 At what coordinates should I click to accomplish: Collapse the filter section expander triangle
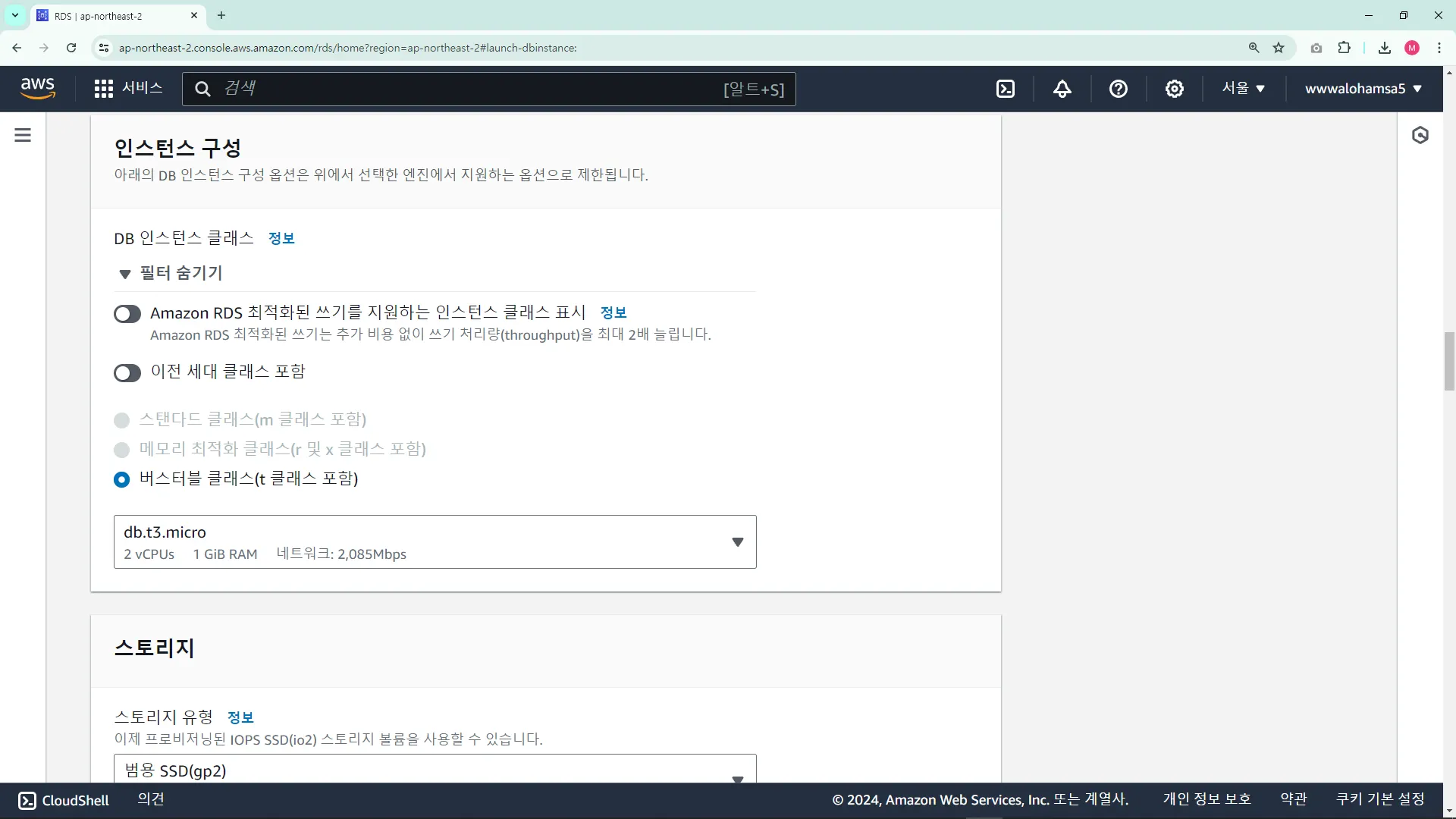125,274
